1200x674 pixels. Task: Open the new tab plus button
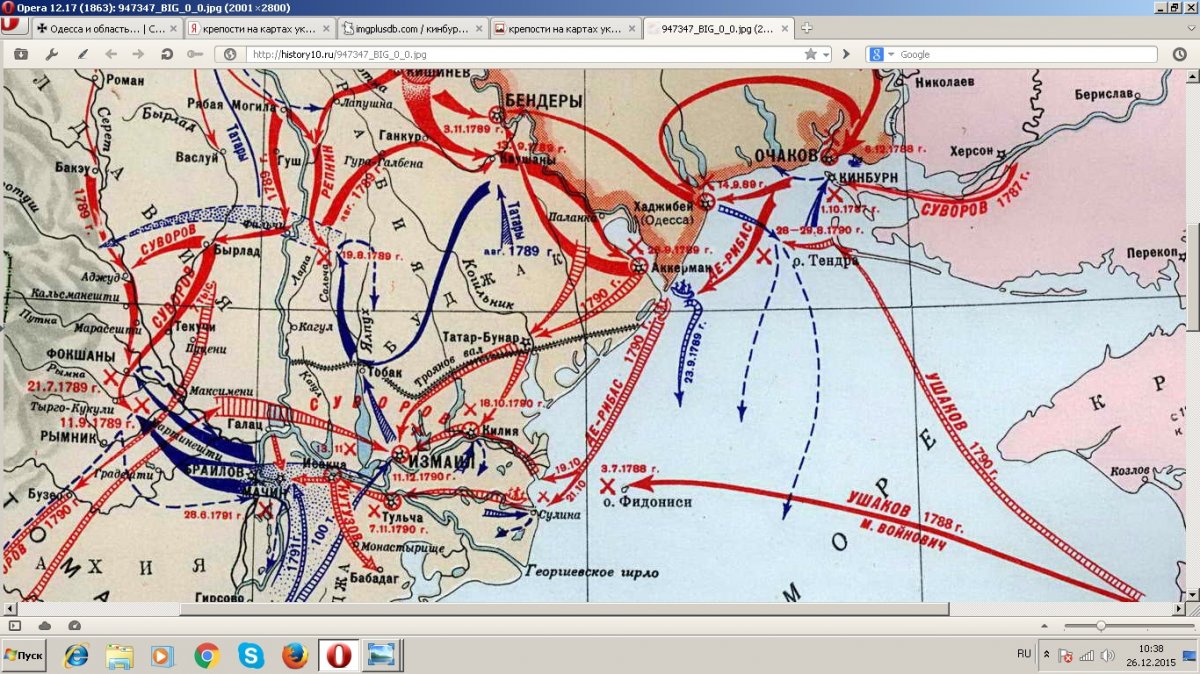point(807,28)
